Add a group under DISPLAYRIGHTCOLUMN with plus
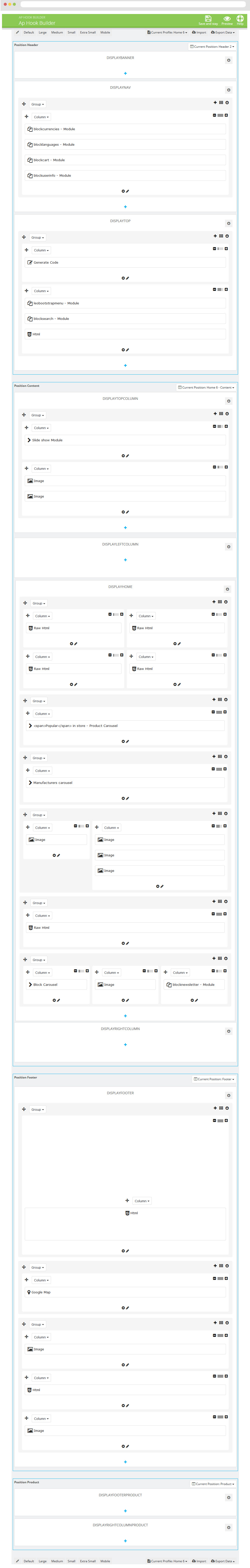250x1568 pixels. pyautogui.click(x=125, y=1045)
